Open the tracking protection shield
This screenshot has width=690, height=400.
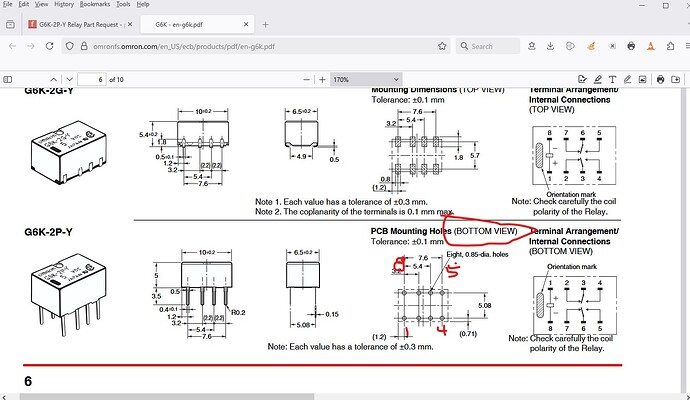point(70,46)
